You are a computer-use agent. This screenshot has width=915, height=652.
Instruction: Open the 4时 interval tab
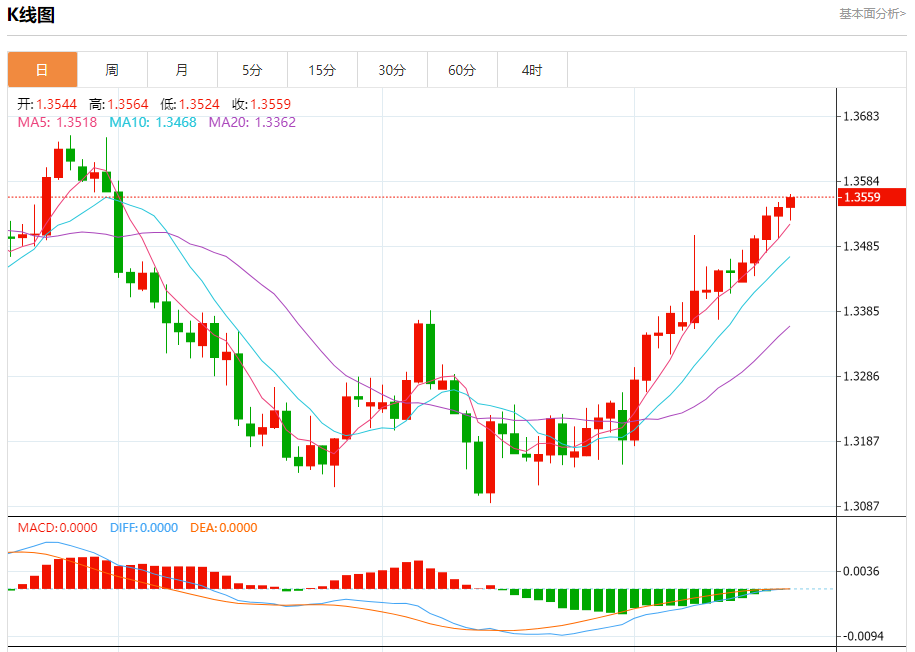point(532,69)
